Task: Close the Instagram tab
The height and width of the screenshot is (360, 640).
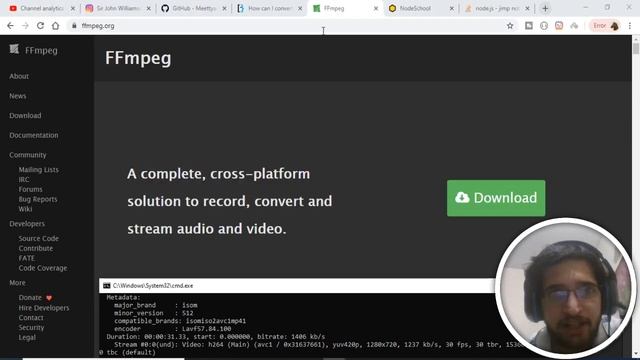Action: pyautogui.click(x=149, y=8)
